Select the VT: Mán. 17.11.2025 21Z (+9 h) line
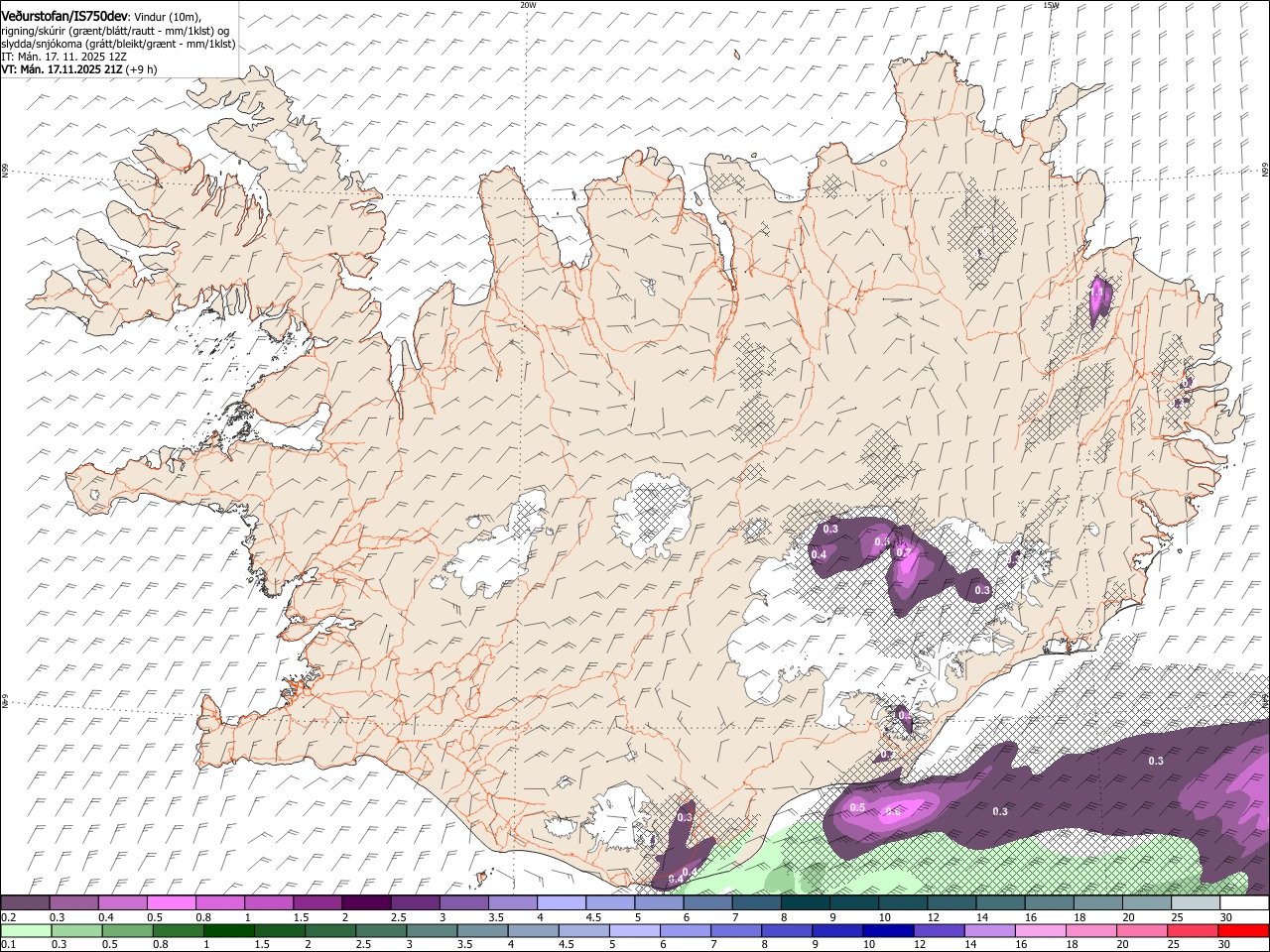This screenshot has height=952, width=1270. point(78,69)
